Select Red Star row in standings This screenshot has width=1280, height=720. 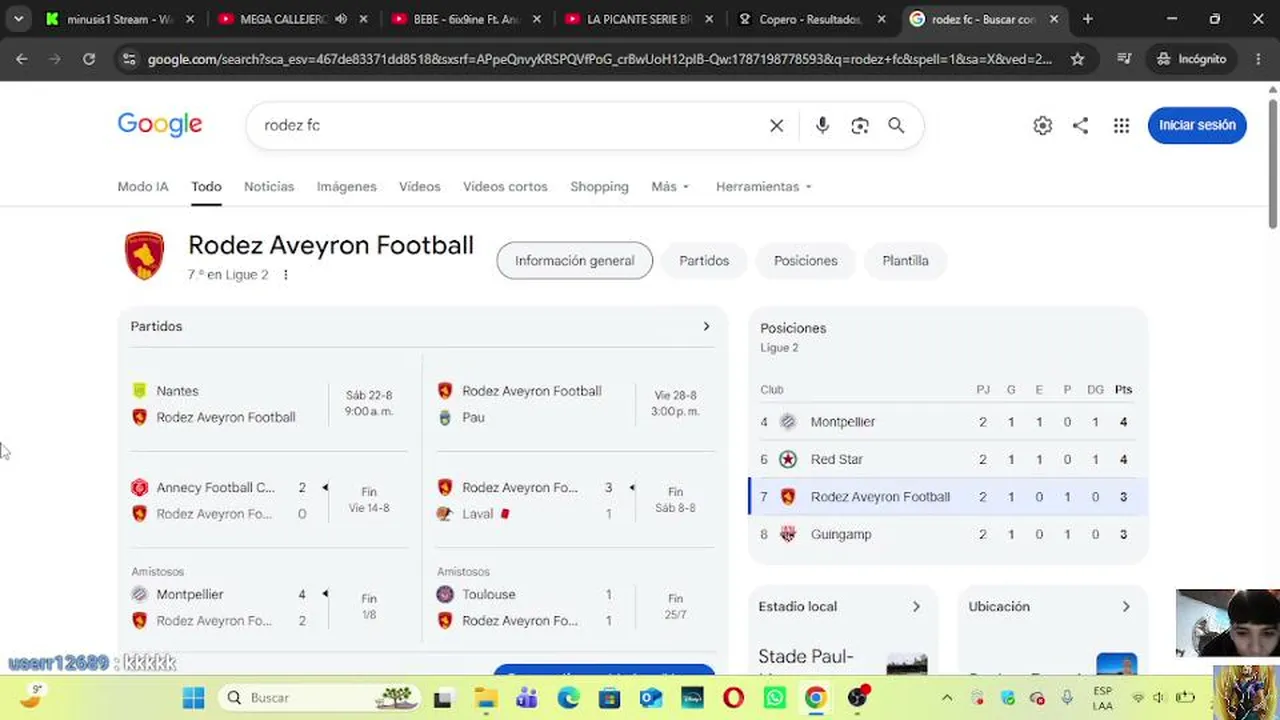tap(948, 459)
